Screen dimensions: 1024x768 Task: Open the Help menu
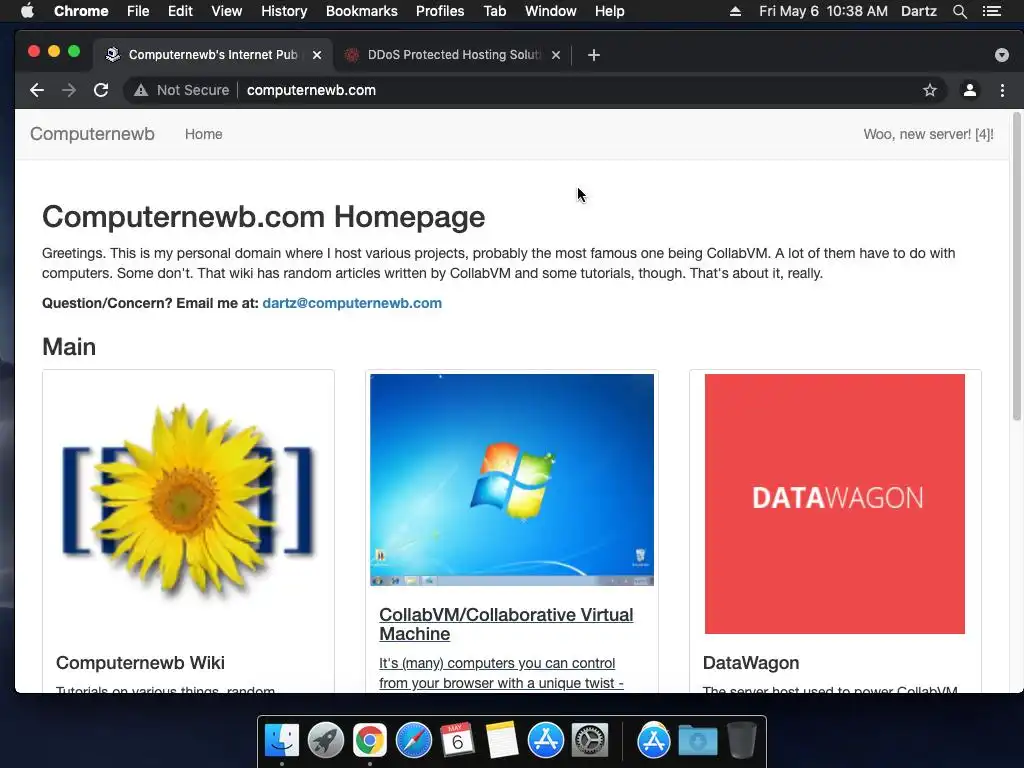(x=609, y=11)
